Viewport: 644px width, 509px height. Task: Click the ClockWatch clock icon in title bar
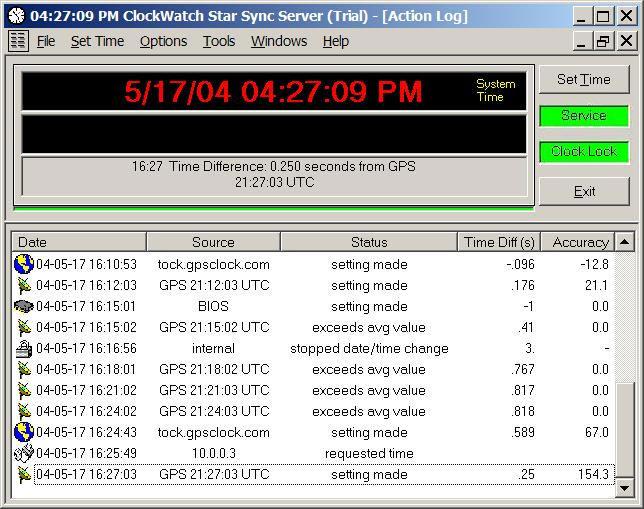point(17,16)
